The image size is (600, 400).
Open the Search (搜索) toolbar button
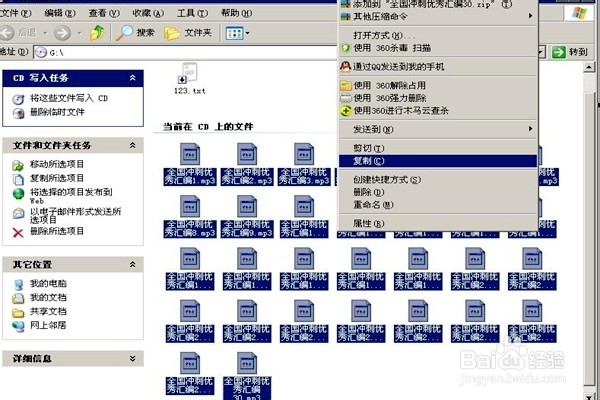pyautogui.click(x=135, y=33)
